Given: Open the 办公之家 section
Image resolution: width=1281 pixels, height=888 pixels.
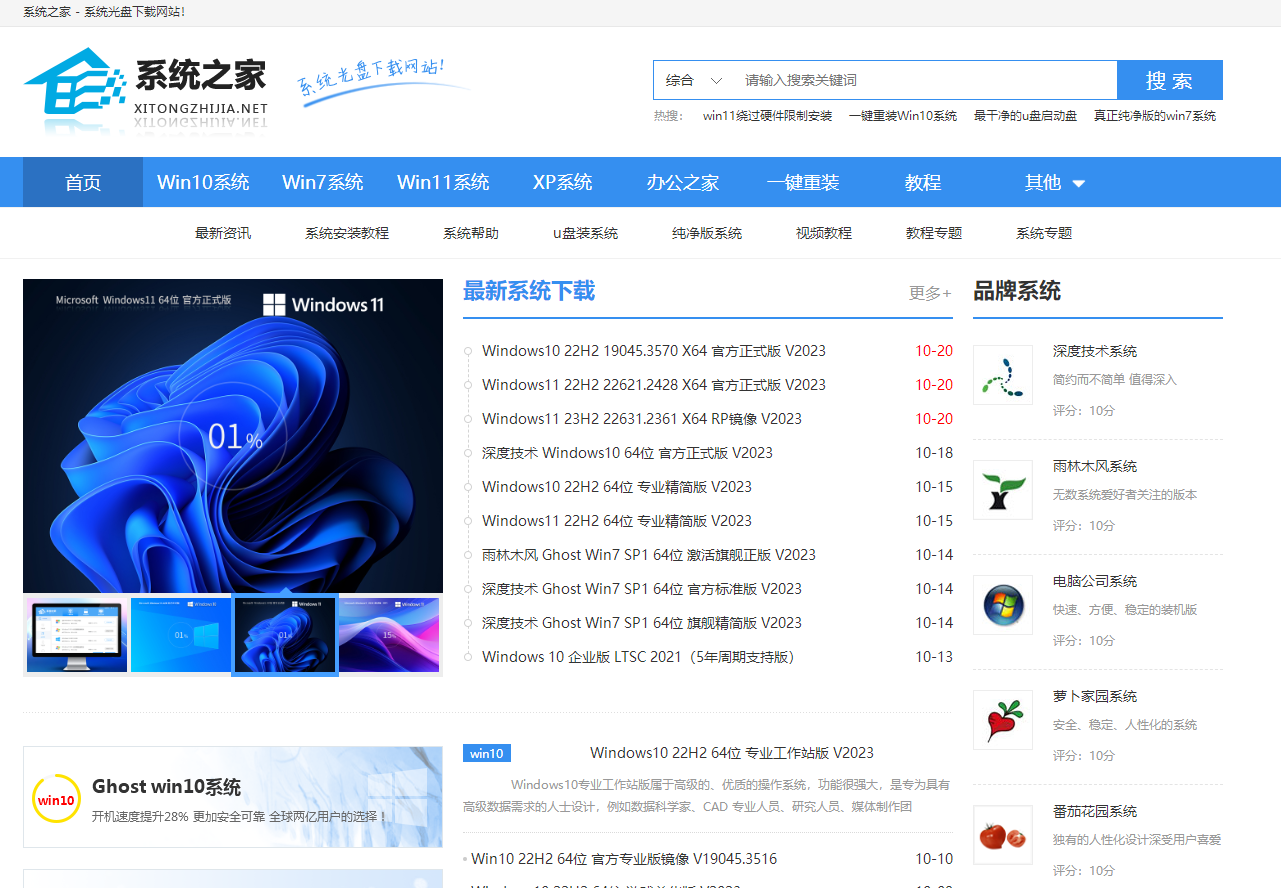Looking at the screenshot, I should tap(682, 182).
